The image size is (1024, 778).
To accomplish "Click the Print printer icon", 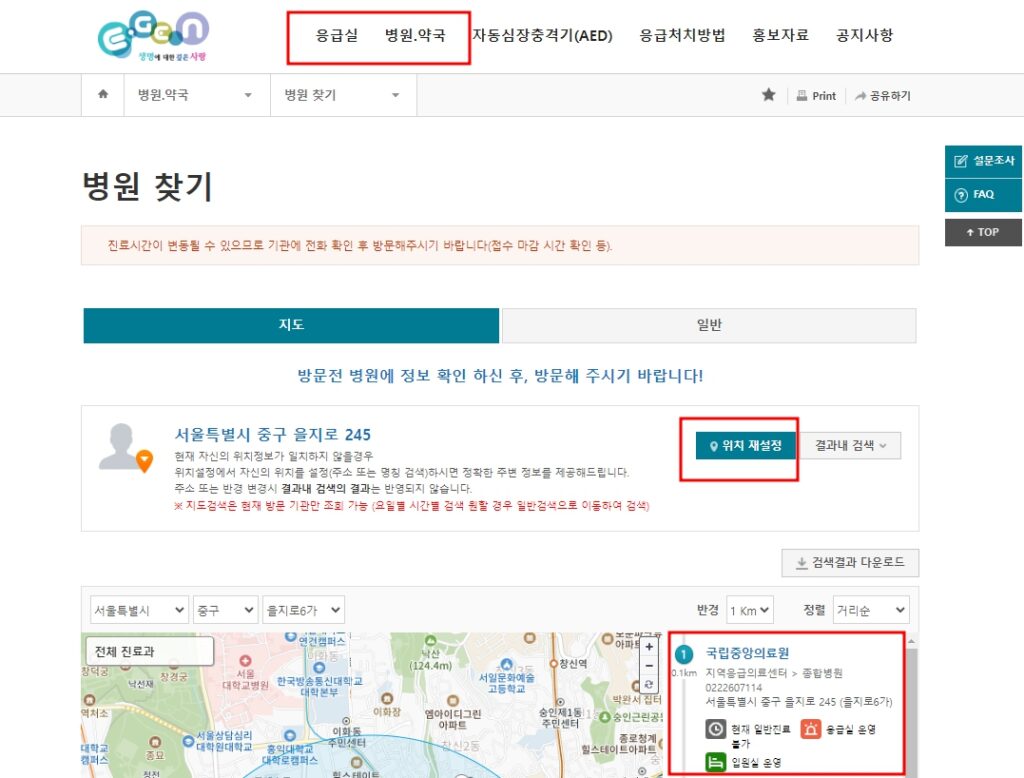I will coord(802,95).
